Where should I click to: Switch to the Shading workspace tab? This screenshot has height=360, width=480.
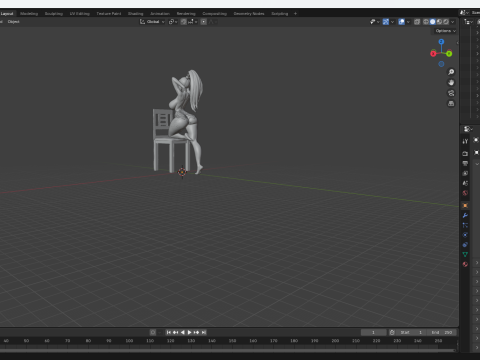[x=135, y=14]
